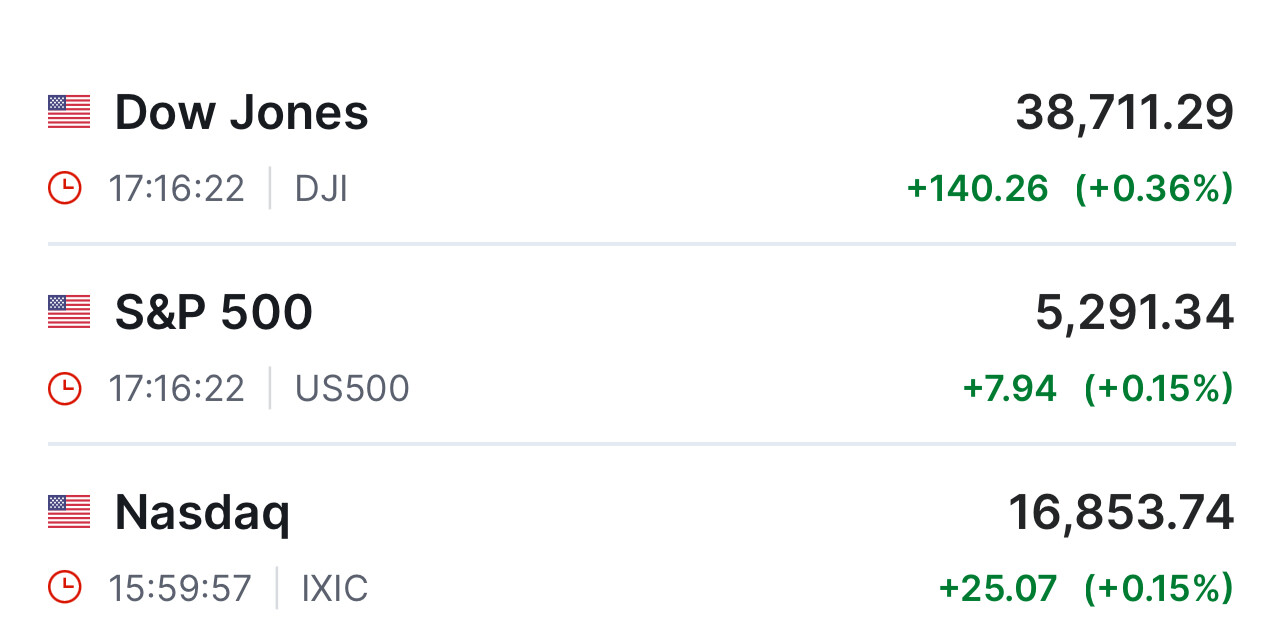
Task: Select the DJI ticker symbol
Action: (x=321, y=188)
